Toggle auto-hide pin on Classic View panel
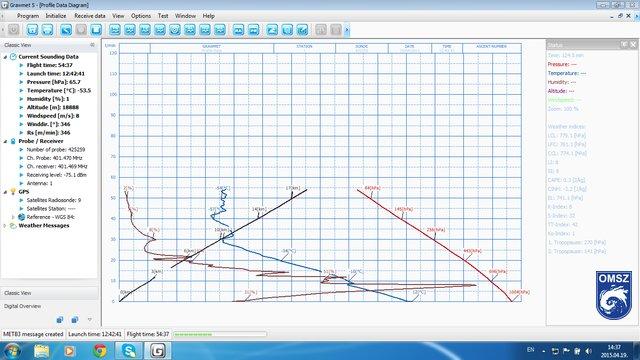 (92, 45)
